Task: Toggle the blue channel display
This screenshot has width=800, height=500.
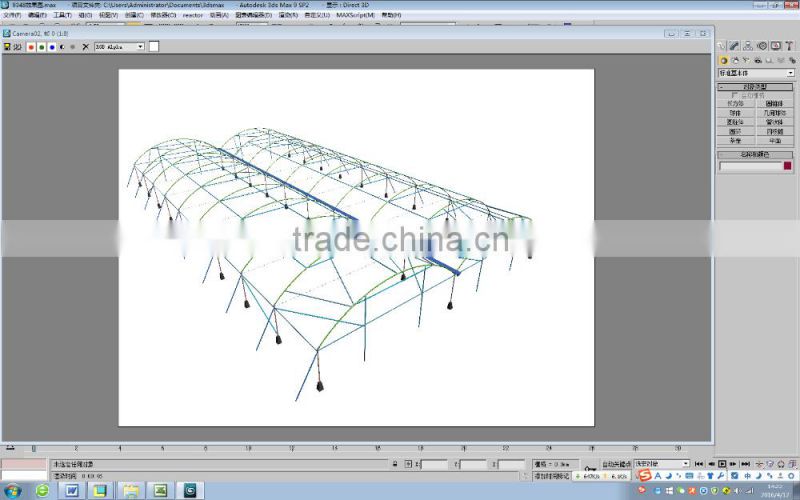Action: [x=51, y=46]
